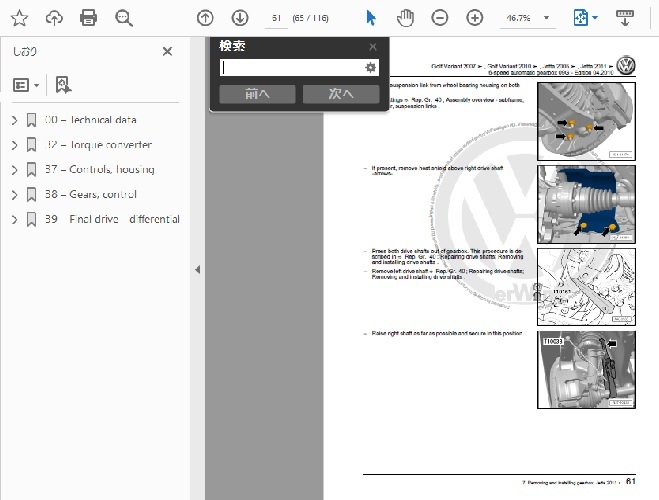Add a new bookmark with icon
The height and width of the screenshot is (500, 659).
(x=63, y=85)
